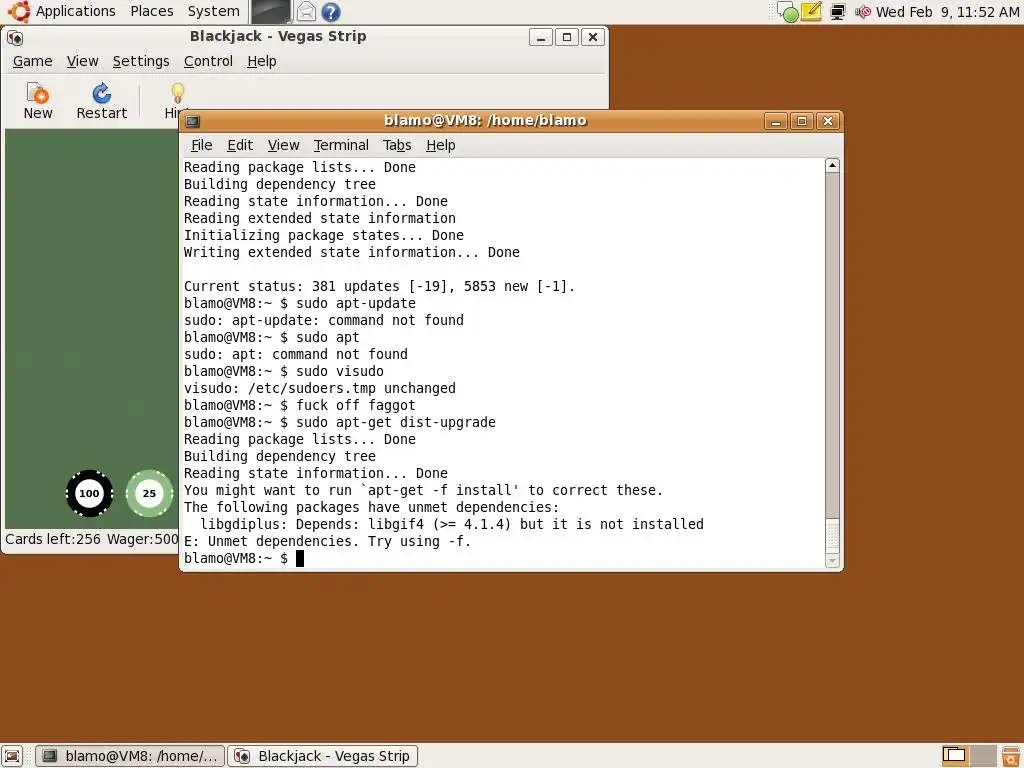This screenshot has height=768, width=1024.
Task: Select the second workspace in workspace switcher
Action: [x=983, y=756]
